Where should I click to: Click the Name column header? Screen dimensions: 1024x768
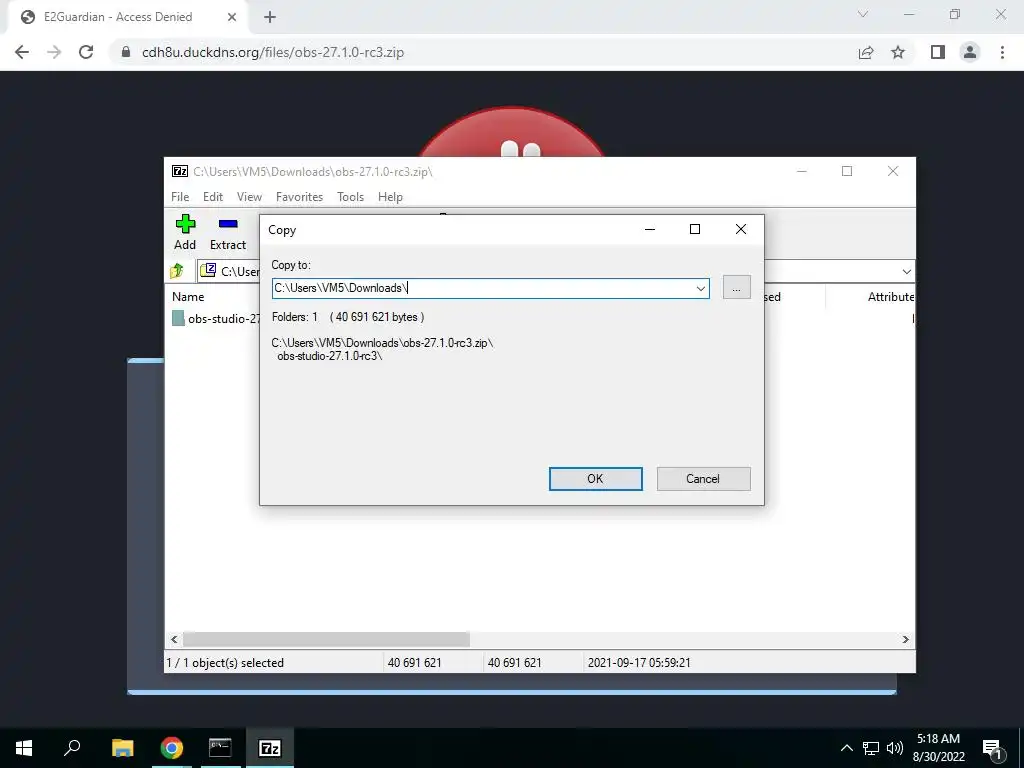pyautogui.click(x=188, y=296)
